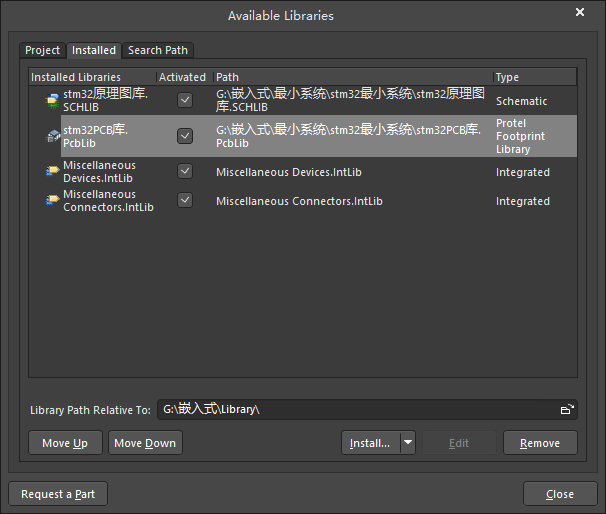Click the Type column header
Image resolution: width=606 pixels, height=514 pixels.
[535, 77]
